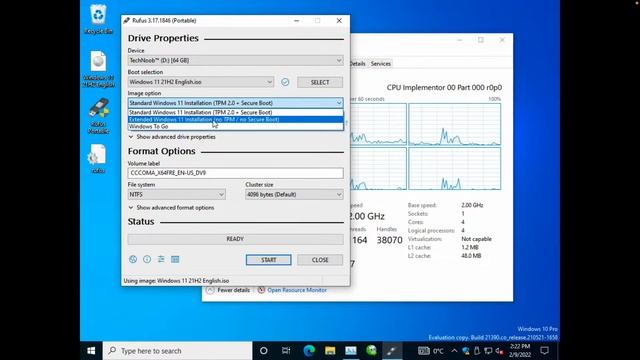Open Task View on taskbar
Screen dimensions: 640x360
tap(286, 351)
